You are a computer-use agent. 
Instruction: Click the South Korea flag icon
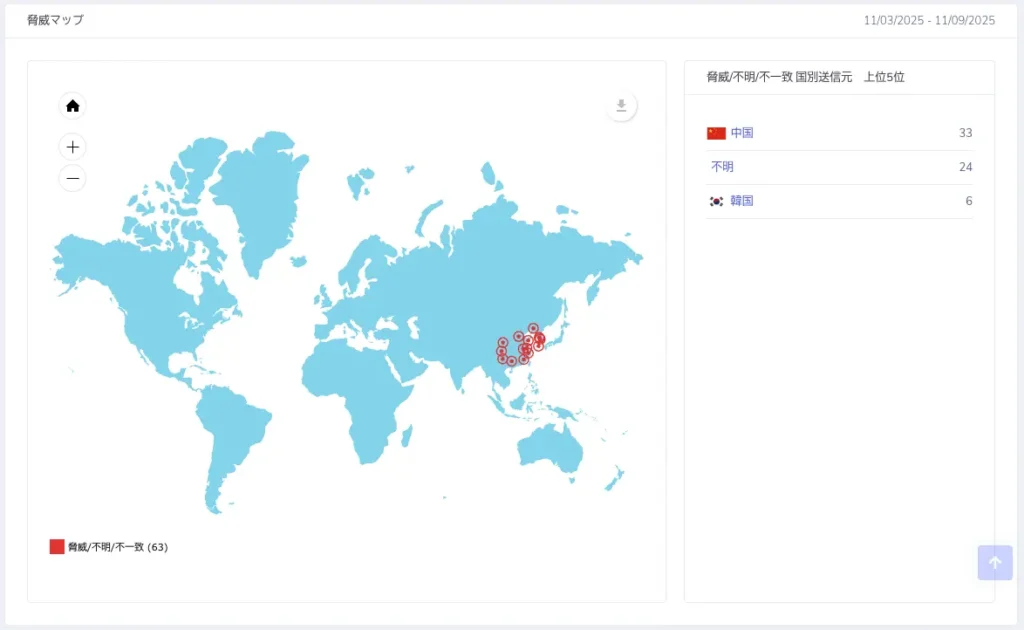click(x=716, y=201)
